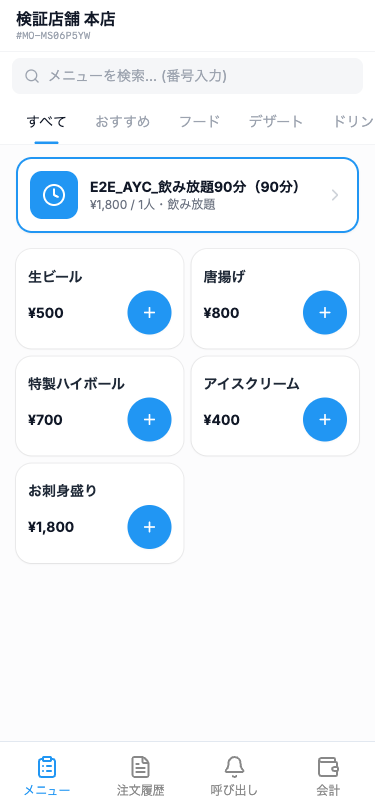375x812 pixels.
Task: Open 注文履歴 document icon in bottom navigation
Action: click(140, 767)
